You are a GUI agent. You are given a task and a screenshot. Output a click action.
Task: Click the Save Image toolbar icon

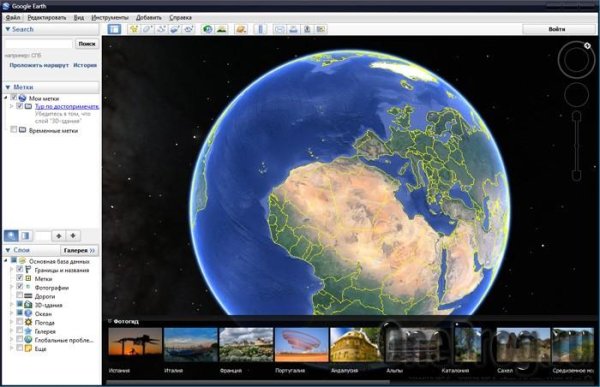click(307, 29)
